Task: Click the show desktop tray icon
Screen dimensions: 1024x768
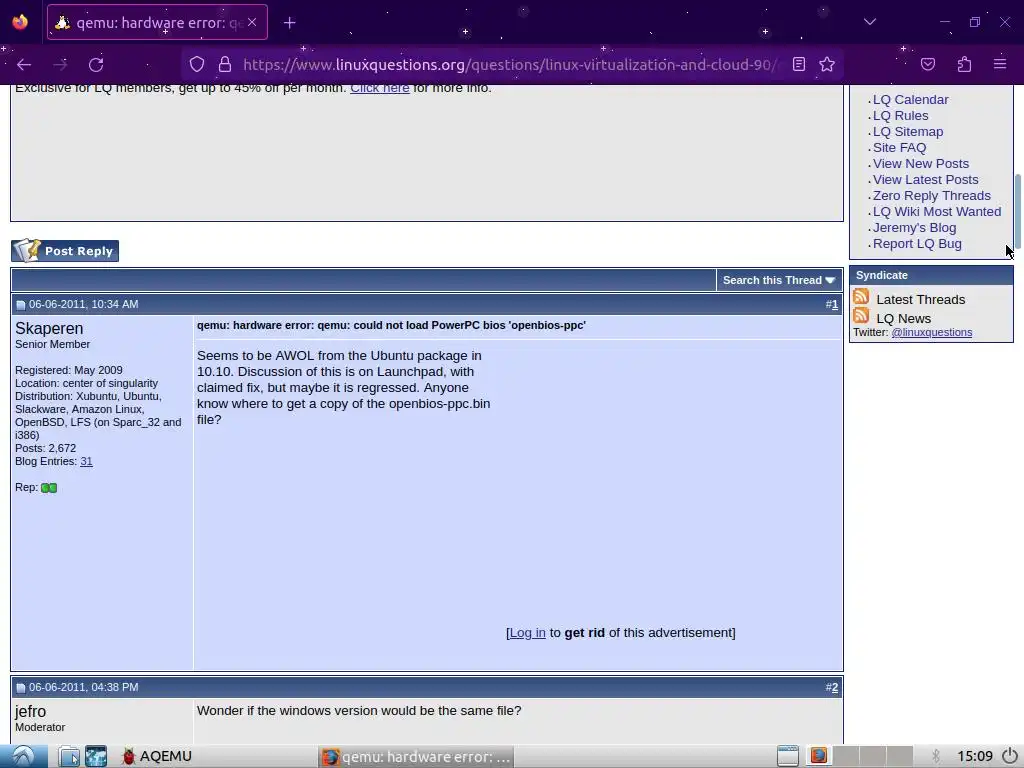Action: pyautogui.click(x=788, y=756)
